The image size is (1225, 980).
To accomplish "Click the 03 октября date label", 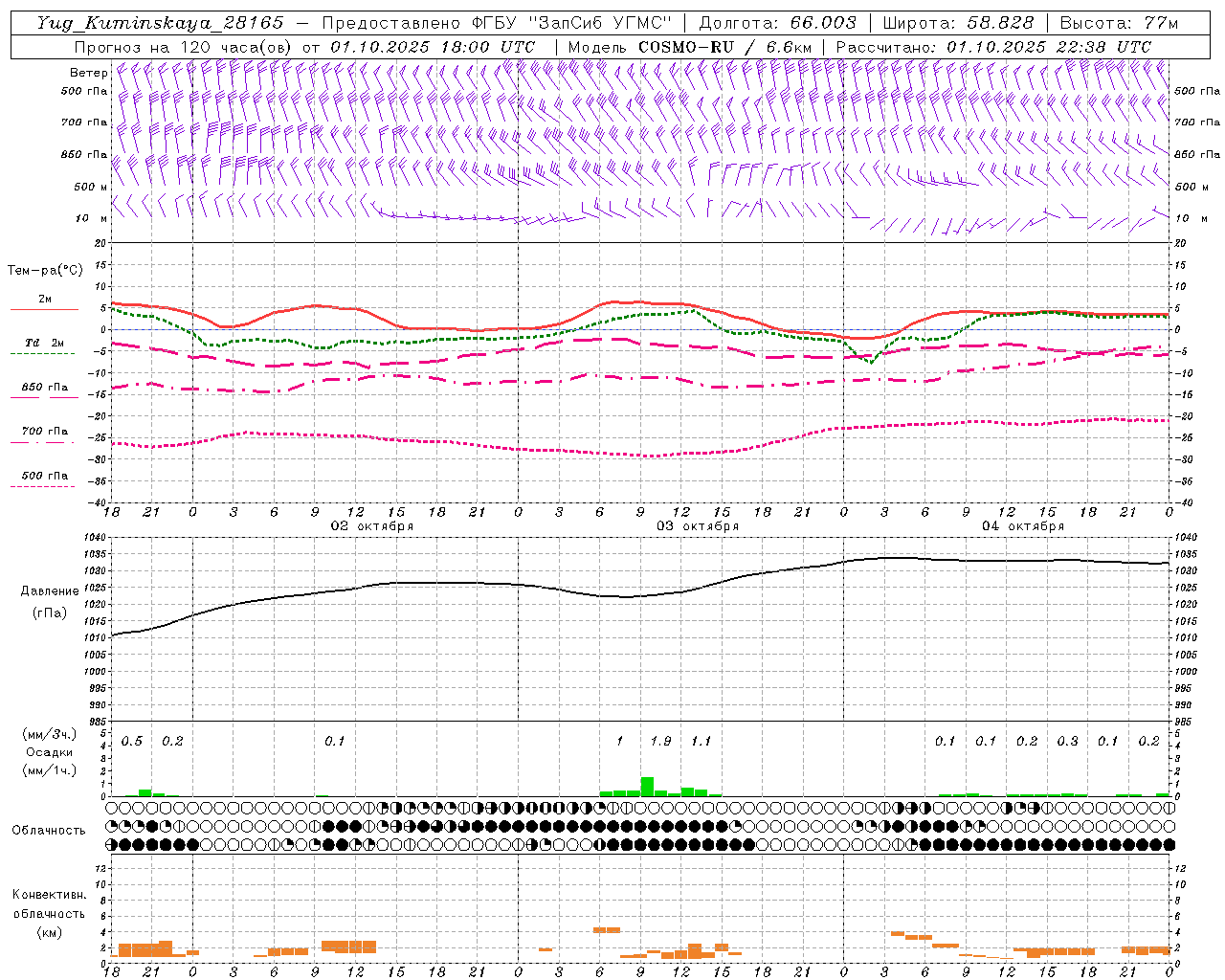I will [x=698, y=525].
